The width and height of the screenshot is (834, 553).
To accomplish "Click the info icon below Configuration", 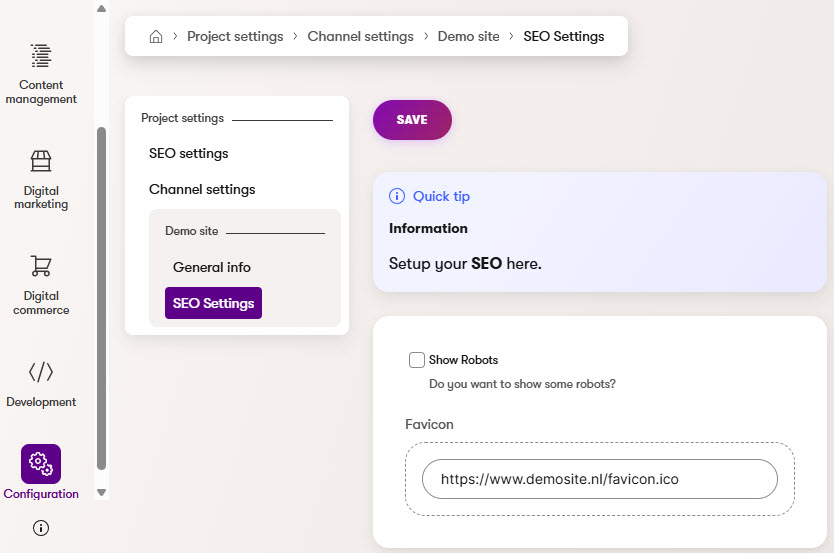I will coord(41,528).
